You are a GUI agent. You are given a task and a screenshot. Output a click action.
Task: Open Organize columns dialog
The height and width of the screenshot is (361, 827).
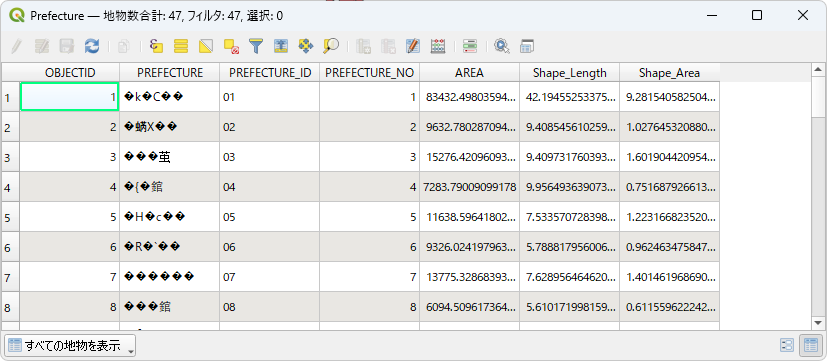coord(412,46)
